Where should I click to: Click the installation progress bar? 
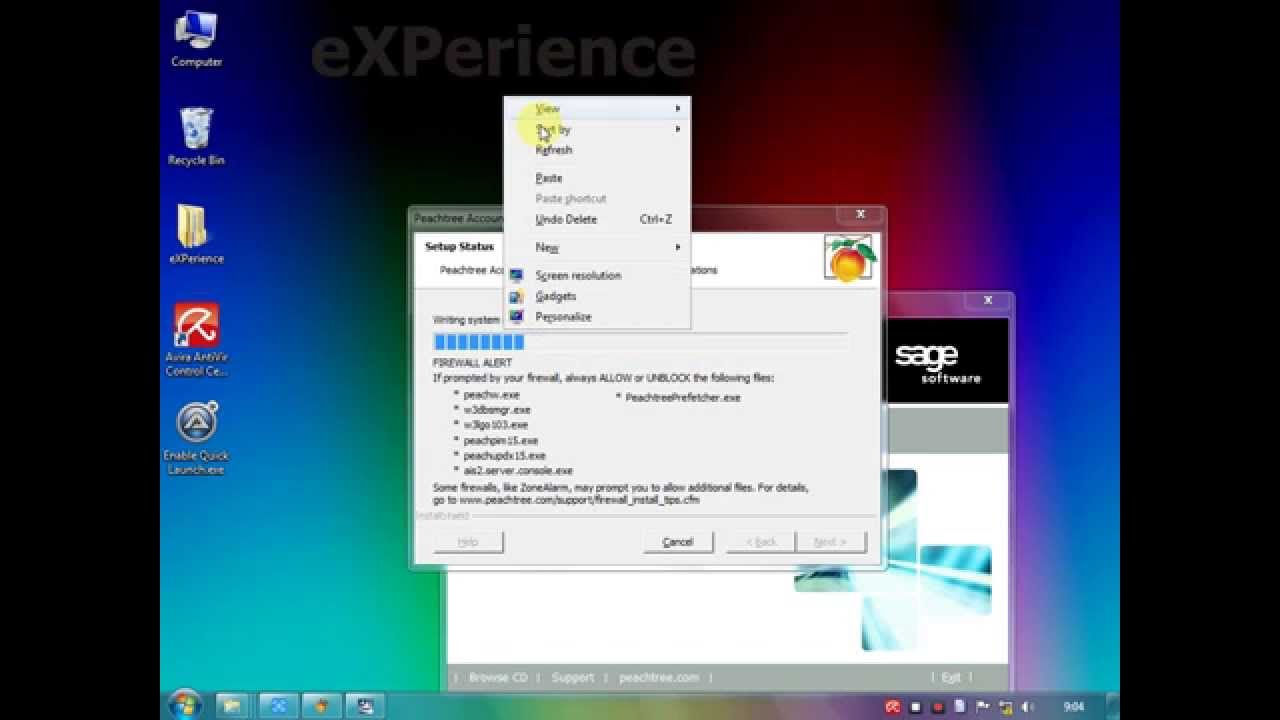[x=641, y=342]
